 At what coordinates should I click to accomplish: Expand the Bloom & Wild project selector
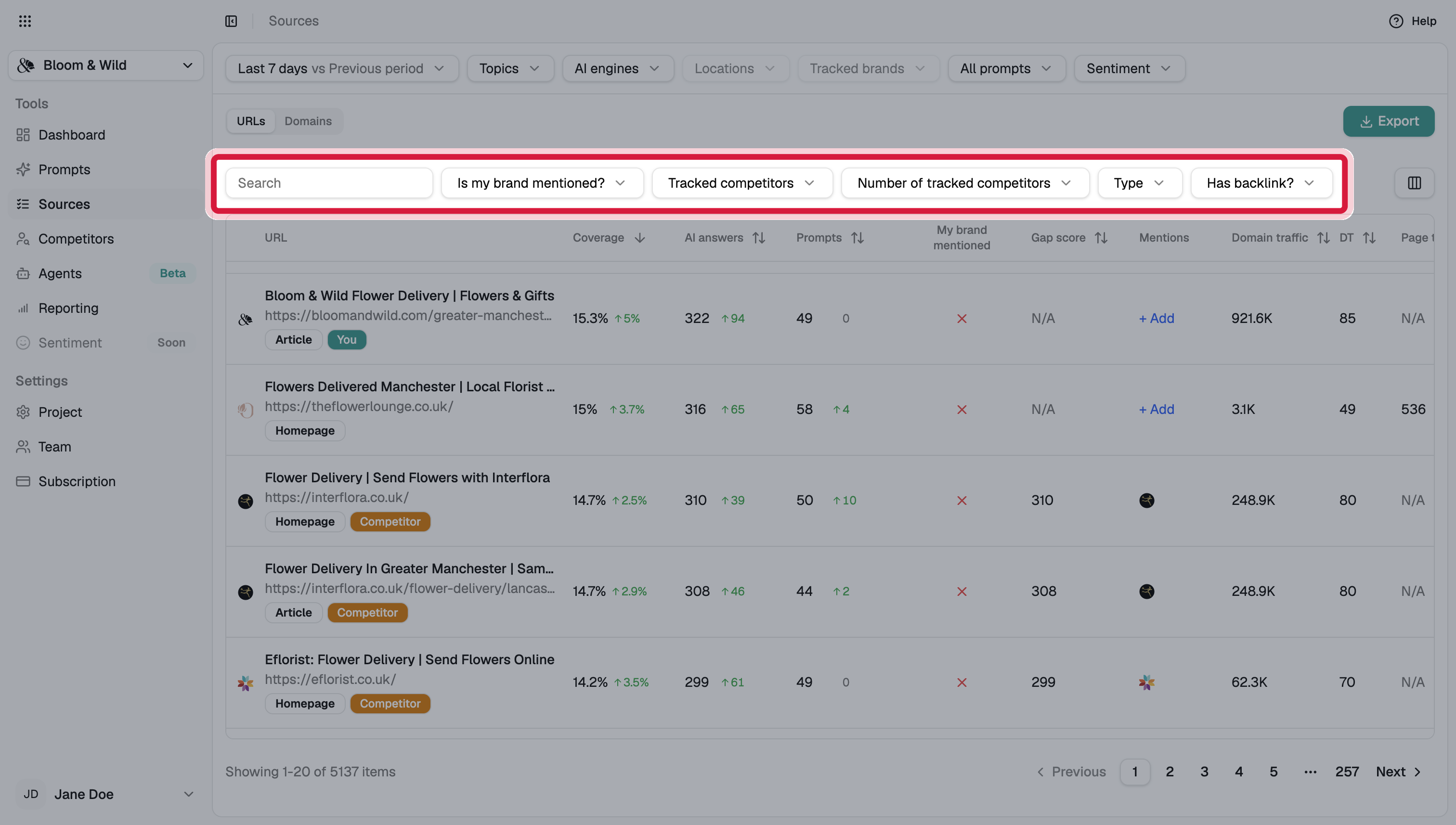point(105,65)
